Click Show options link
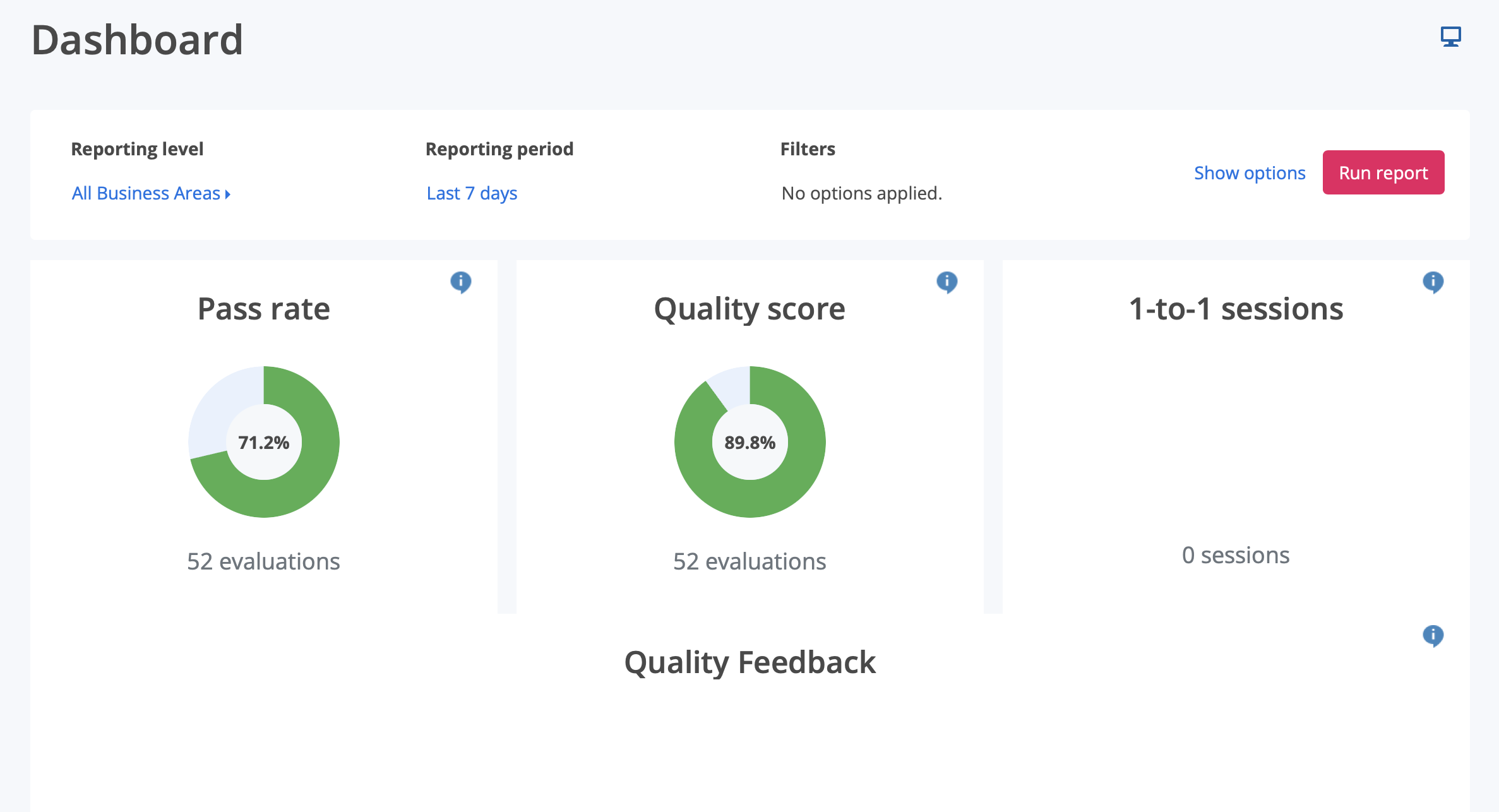The height and width of the screenshot is (812, 1499). [x=1249, y=173]
